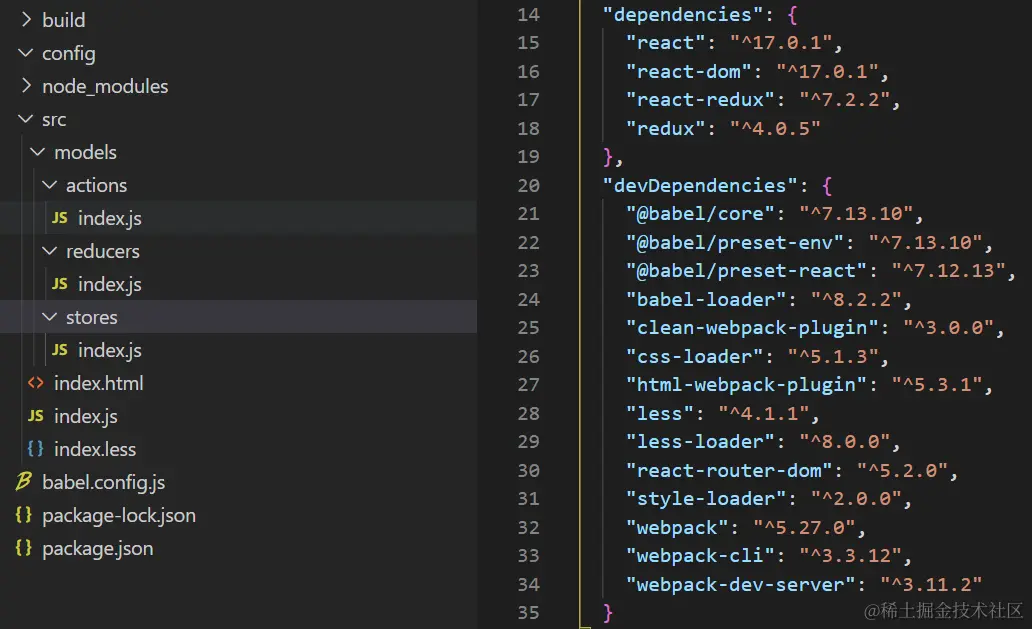Click JS icon of index.js under src

(36, 416)
